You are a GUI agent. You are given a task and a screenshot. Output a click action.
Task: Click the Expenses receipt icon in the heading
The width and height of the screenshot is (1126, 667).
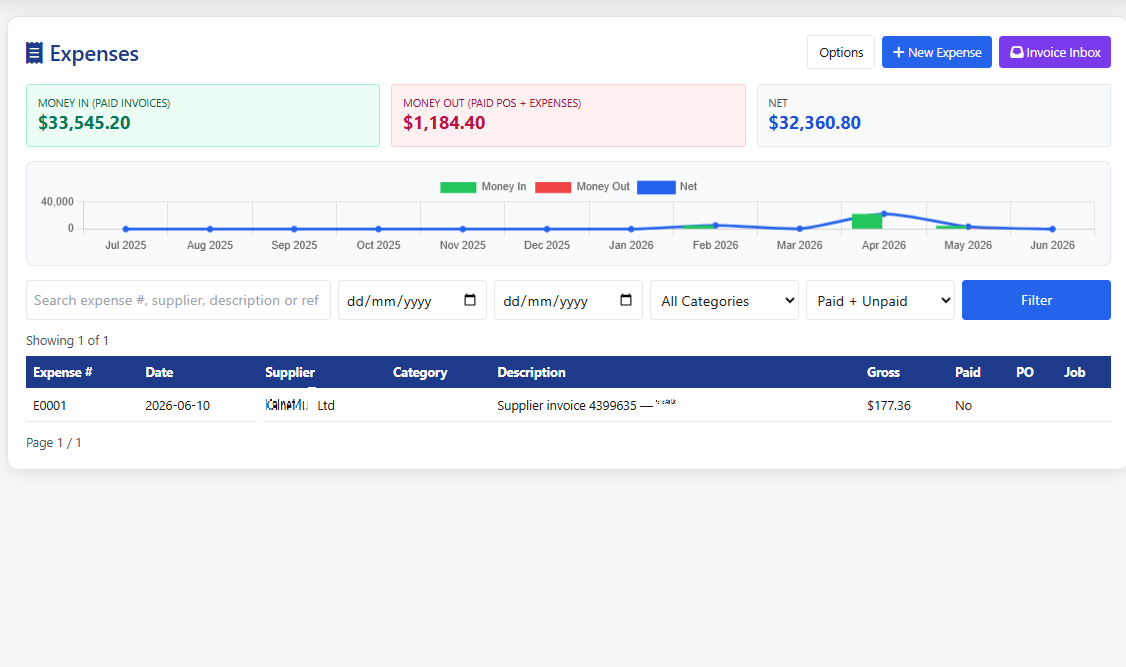click(x=34, y=53)
